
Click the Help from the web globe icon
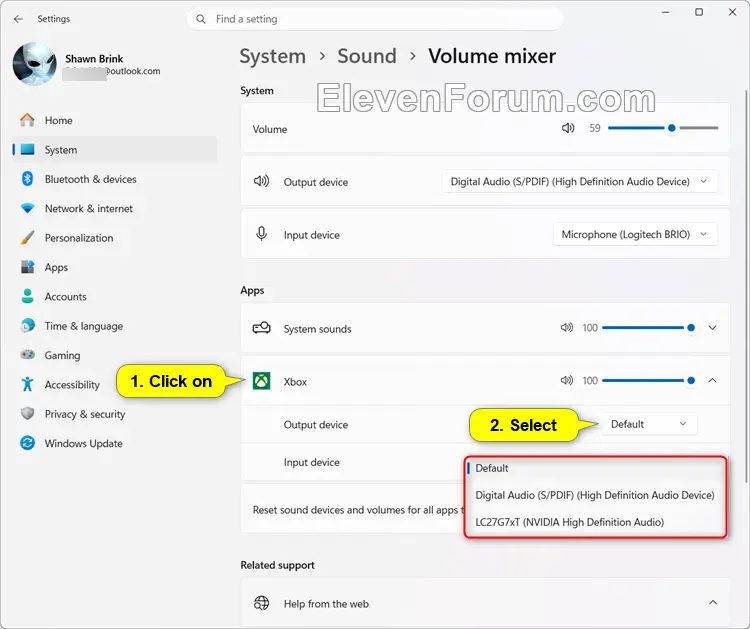tap(261, 603)
